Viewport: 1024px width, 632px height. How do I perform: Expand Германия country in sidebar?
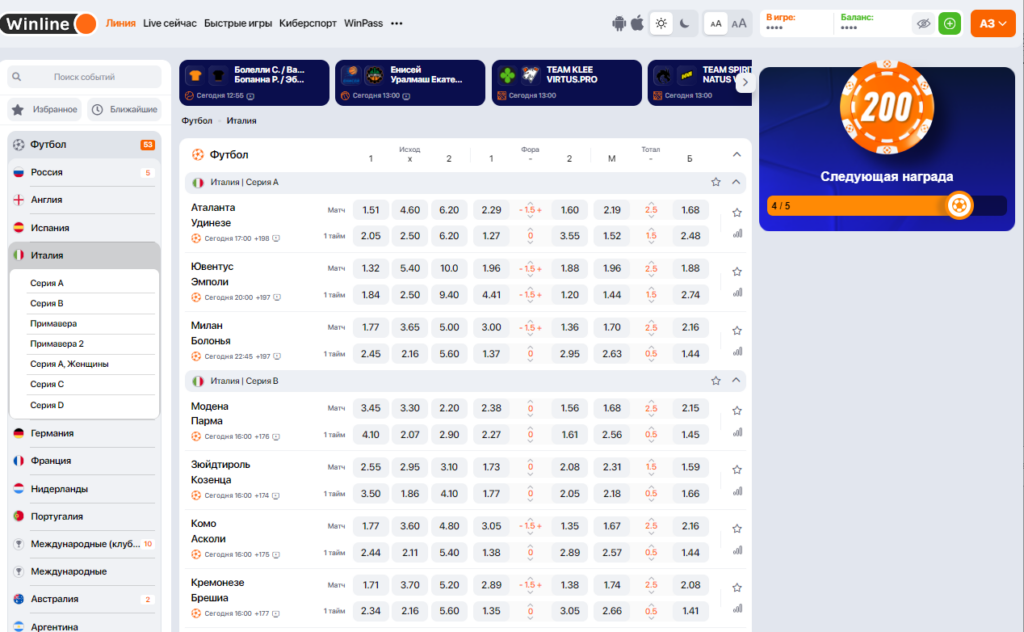click(84, 433)
